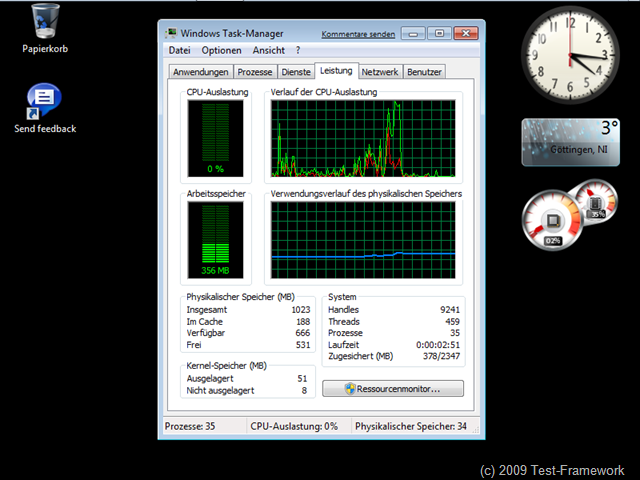Maximize the Task-Manager window
Image resolution: width=640 pixels, height=480 pixels.
click(439, 33)
